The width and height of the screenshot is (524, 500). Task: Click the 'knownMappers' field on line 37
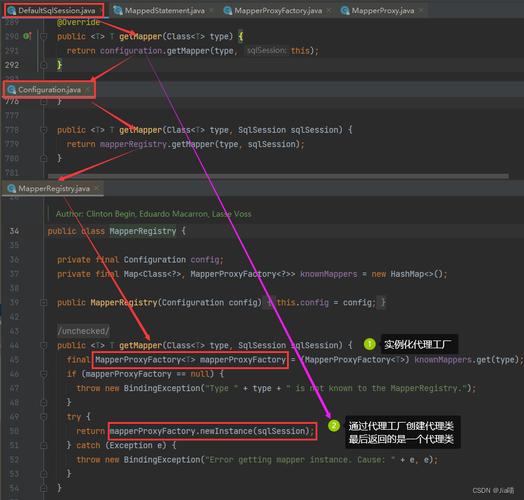[329, 274]
